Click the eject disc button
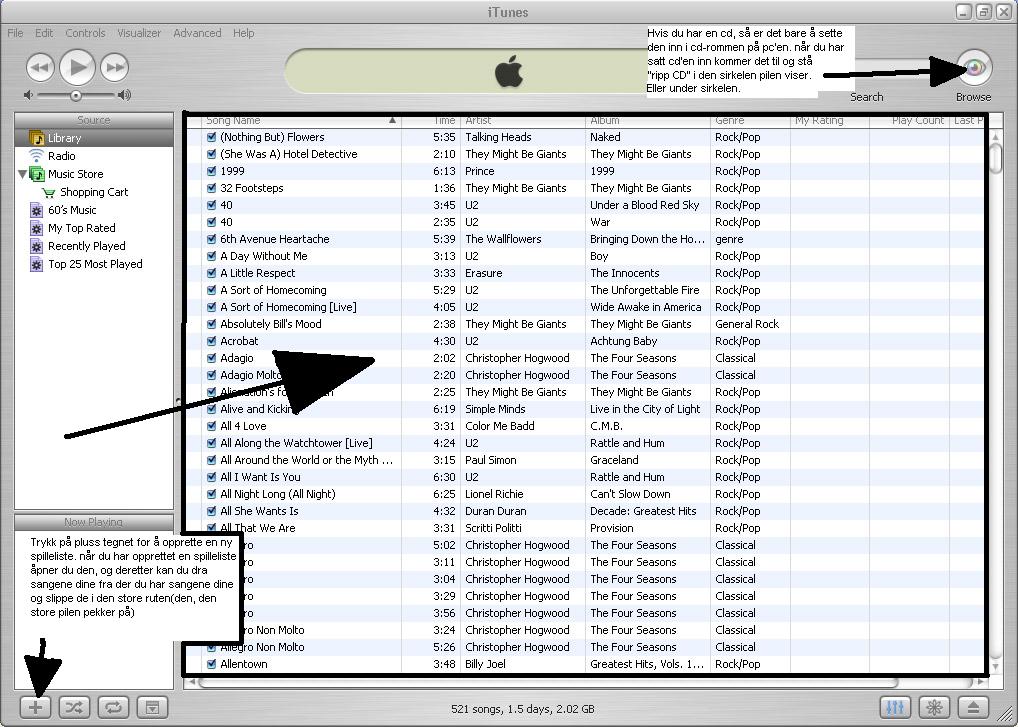 [x=973, y=708]
